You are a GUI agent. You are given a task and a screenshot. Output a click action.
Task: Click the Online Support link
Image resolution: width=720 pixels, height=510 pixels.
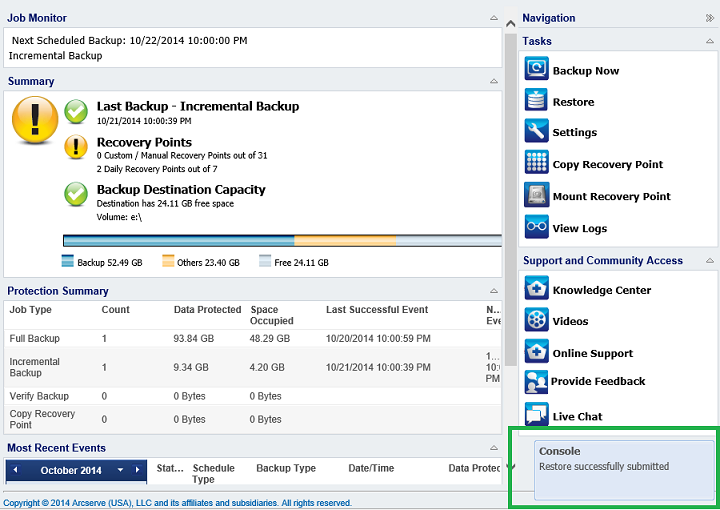tap(592, 353)
